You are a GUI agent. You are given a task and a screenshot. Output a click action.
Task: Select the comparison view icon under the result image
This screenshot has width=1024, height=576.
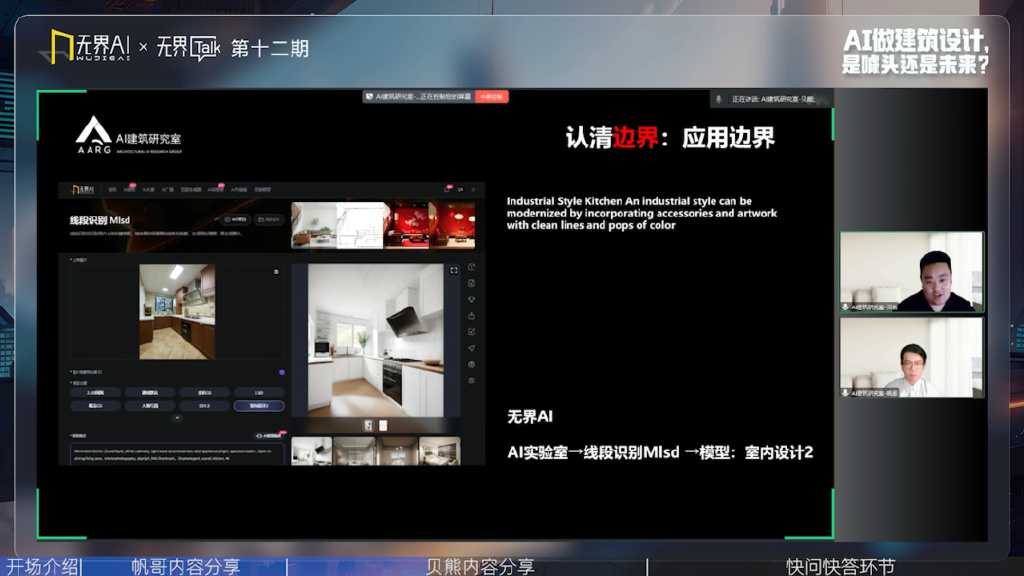[x=368, y=426]
